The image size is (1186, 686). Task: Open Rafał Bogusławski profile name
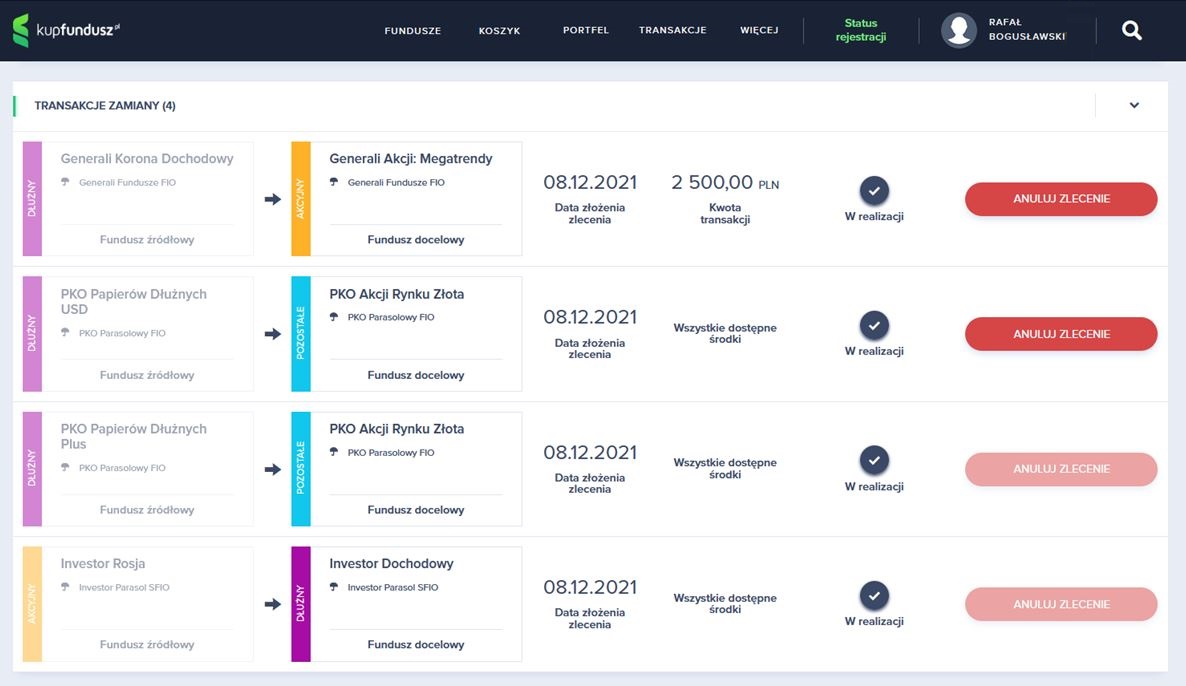point(1026,29)
